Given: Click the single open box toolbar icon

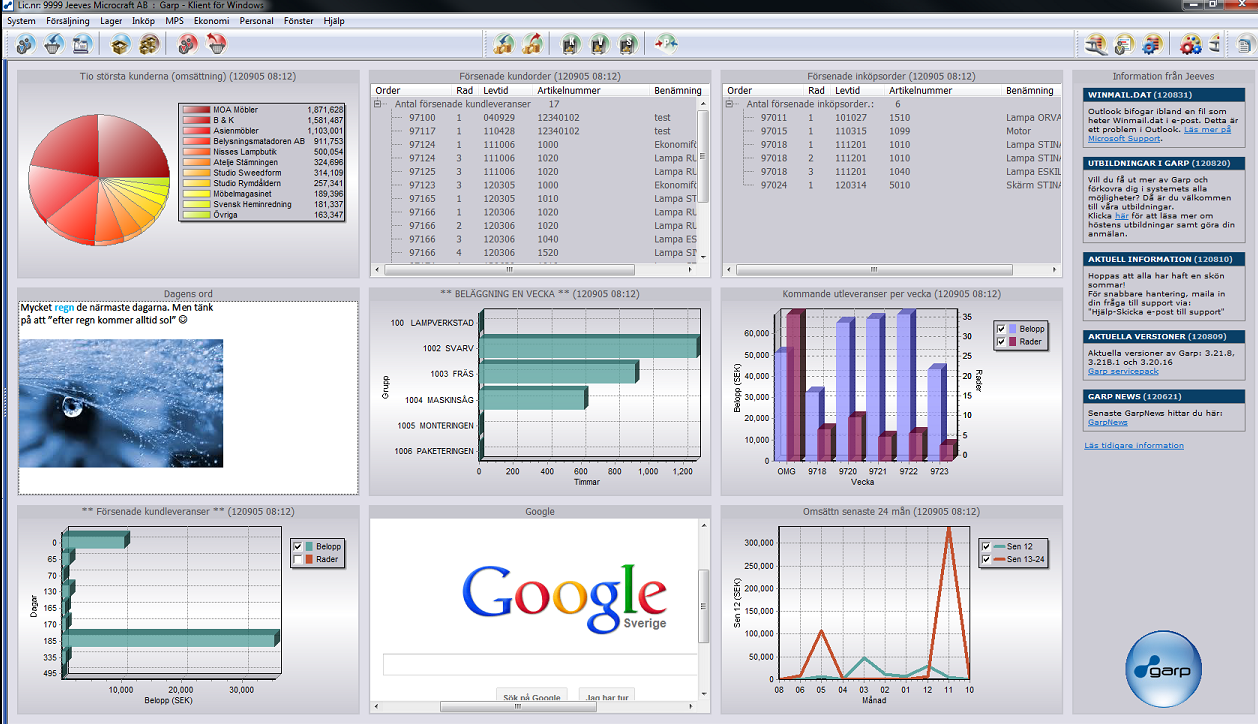Looking at the screenshot, I should [x=121, y=44].
